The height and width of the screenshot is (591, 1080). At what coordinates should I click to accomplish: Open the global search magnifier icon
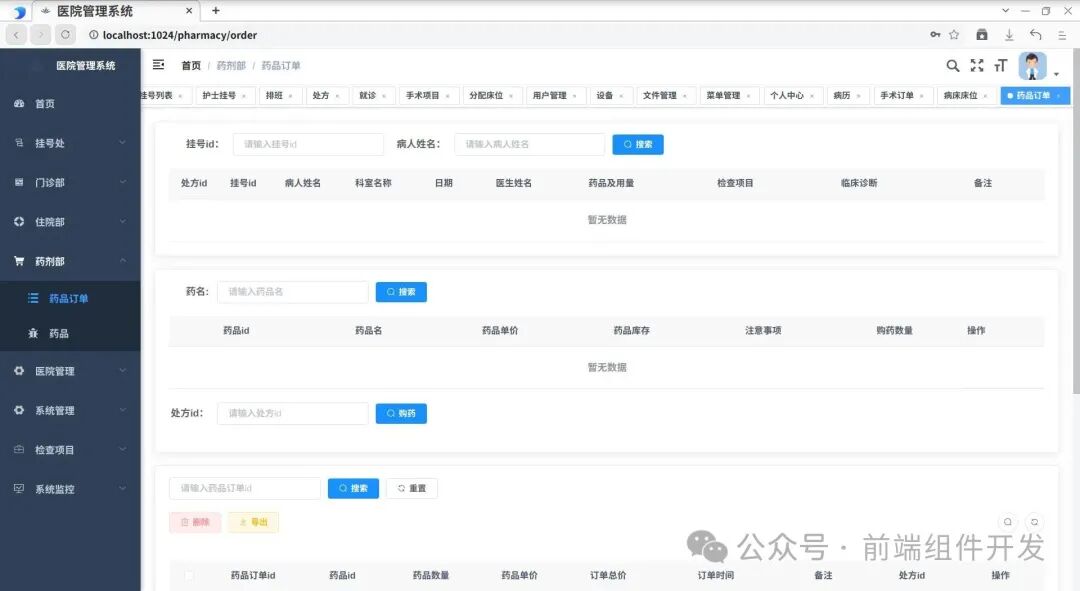[951, 65]
